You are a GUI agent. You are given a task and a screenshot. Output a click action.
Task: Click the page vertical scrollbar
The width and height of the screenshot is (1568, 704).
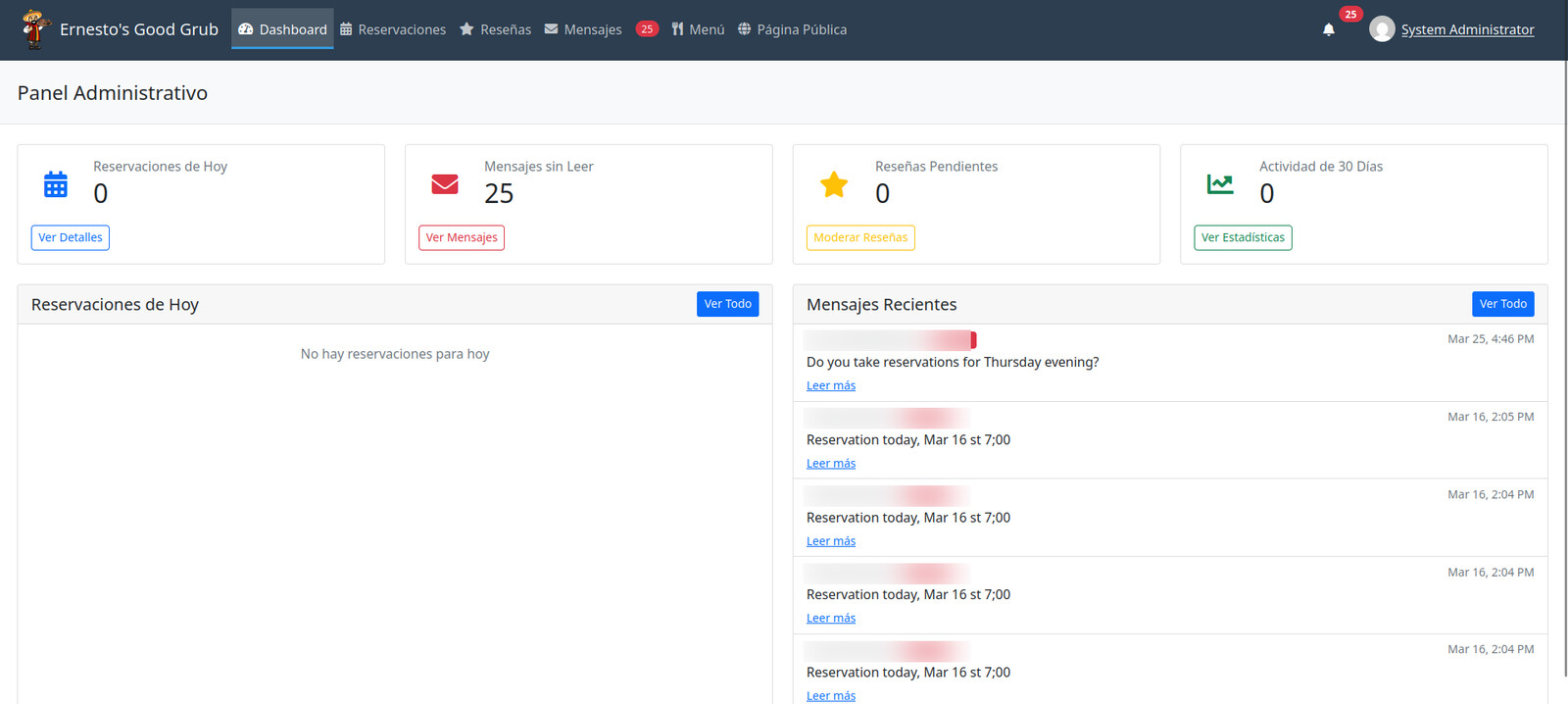pos(1564,369)
